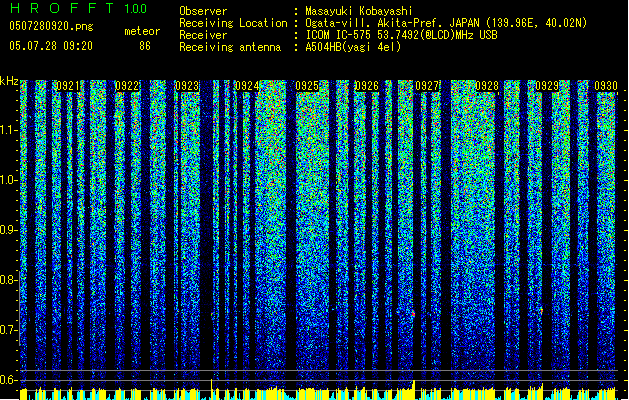Screen dimensions: 629x400
Task: Click the 0929 time marker
Action: click(x=547, y=86)
